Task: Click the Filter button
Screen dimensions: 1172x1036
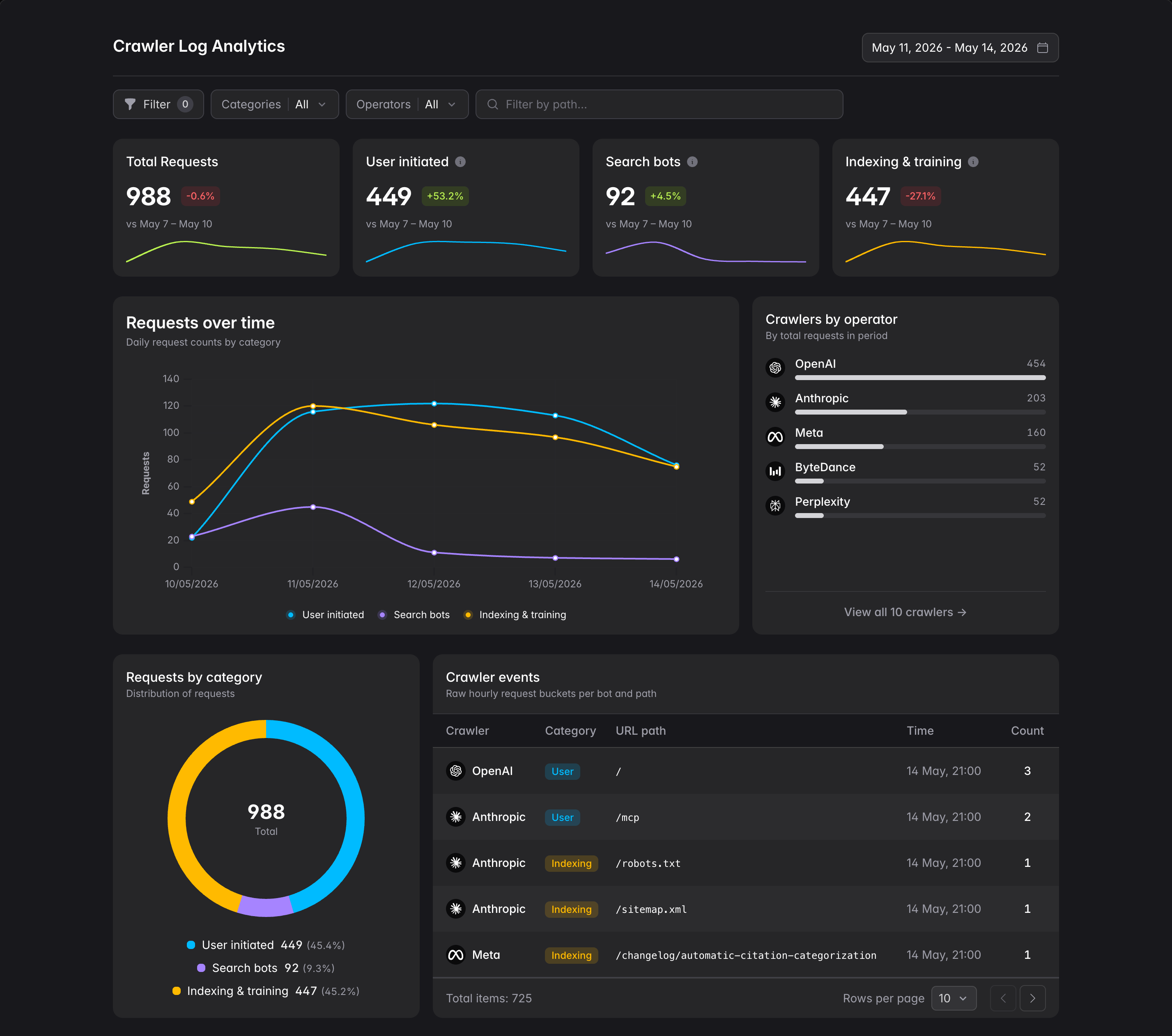Action: (158, 104)
